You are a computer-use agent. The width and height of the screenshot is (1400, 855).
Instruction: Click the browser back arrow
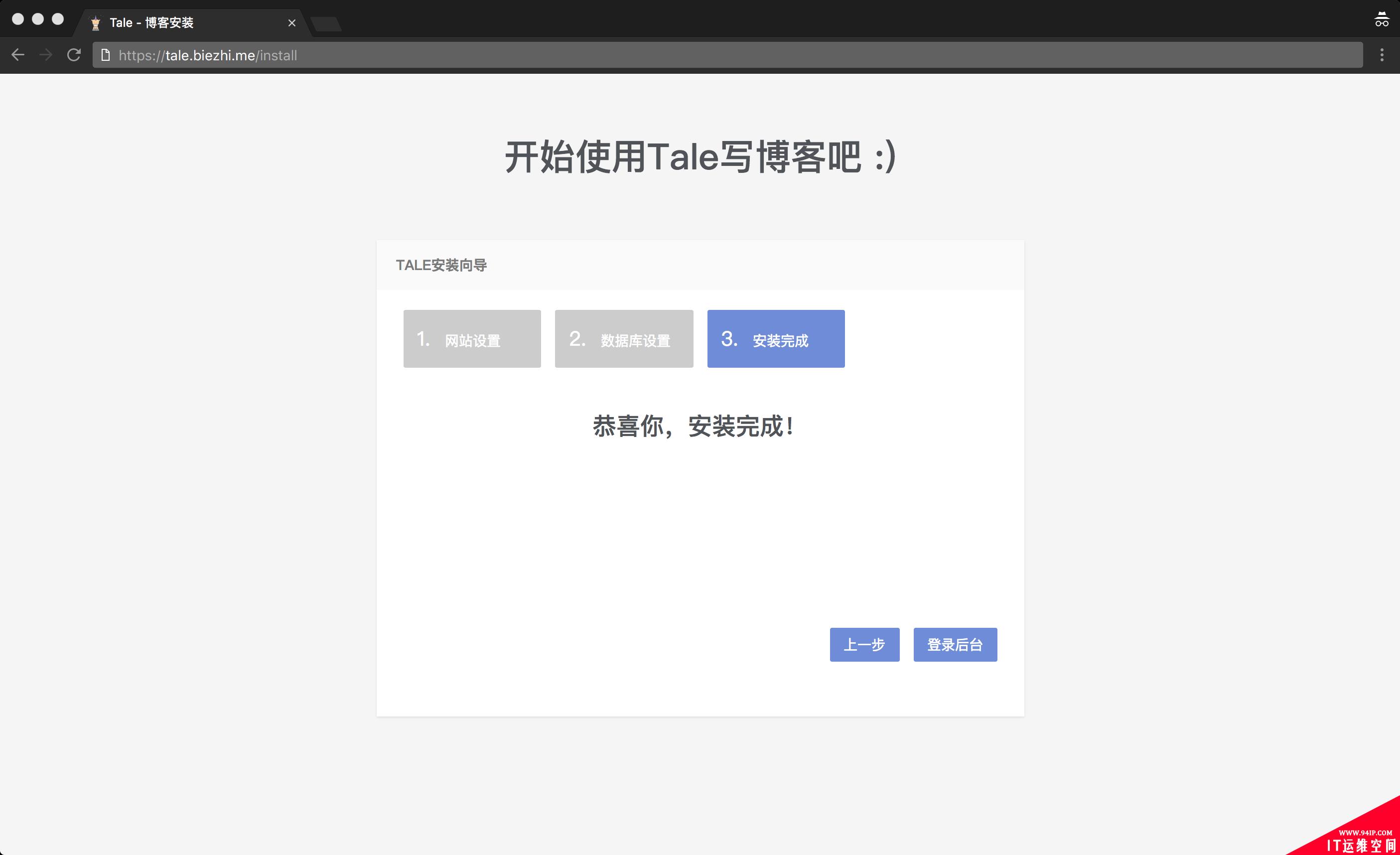tap(18, 55)
